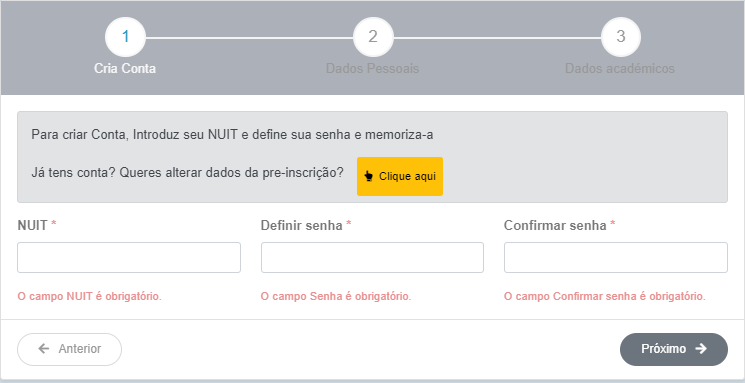
Task: Open the Dados Pessoais step label
Action: 372,68
